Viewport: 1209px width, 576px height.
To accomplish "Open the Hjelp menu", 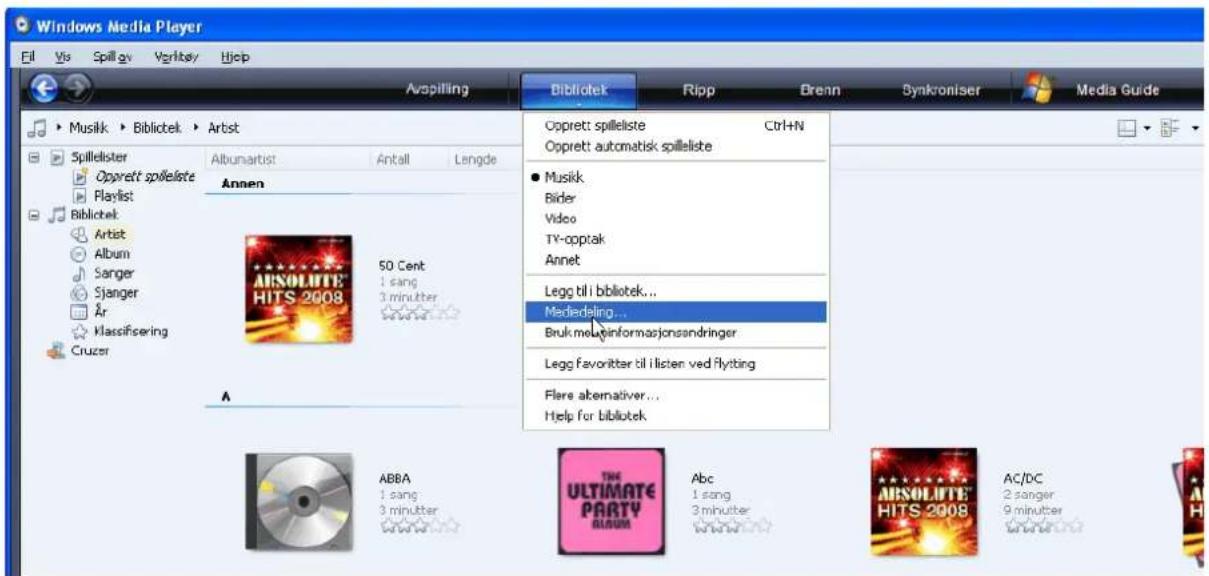I will coord(233,57).
